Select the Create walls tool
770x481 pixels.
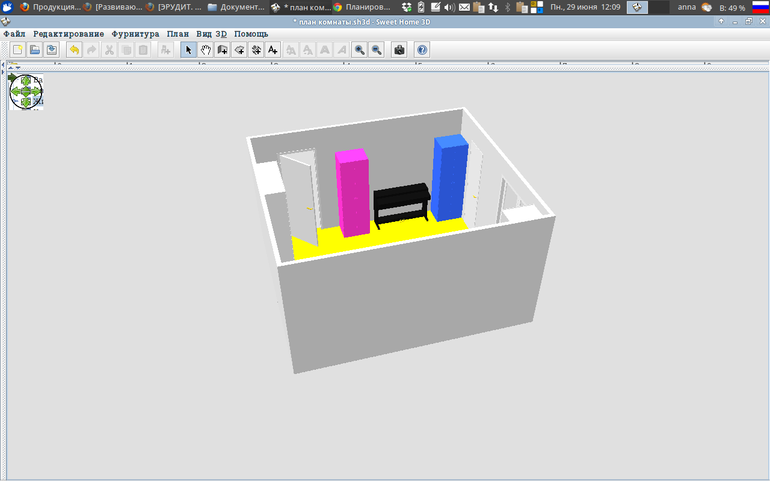coord(222,49)
